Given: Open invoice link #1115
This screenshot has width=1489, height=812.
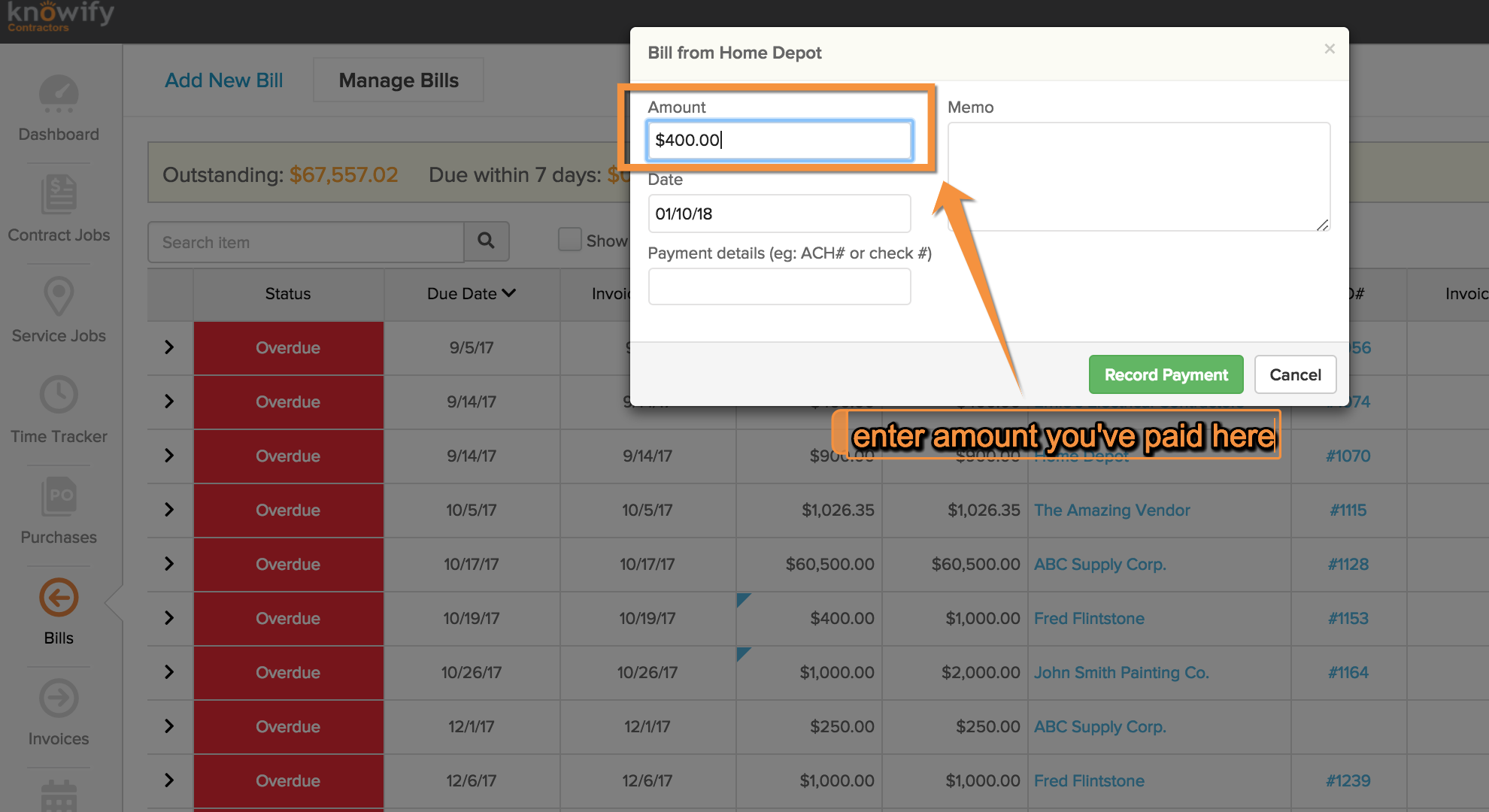Looking at the screenshot, I should pos(1348,510).
